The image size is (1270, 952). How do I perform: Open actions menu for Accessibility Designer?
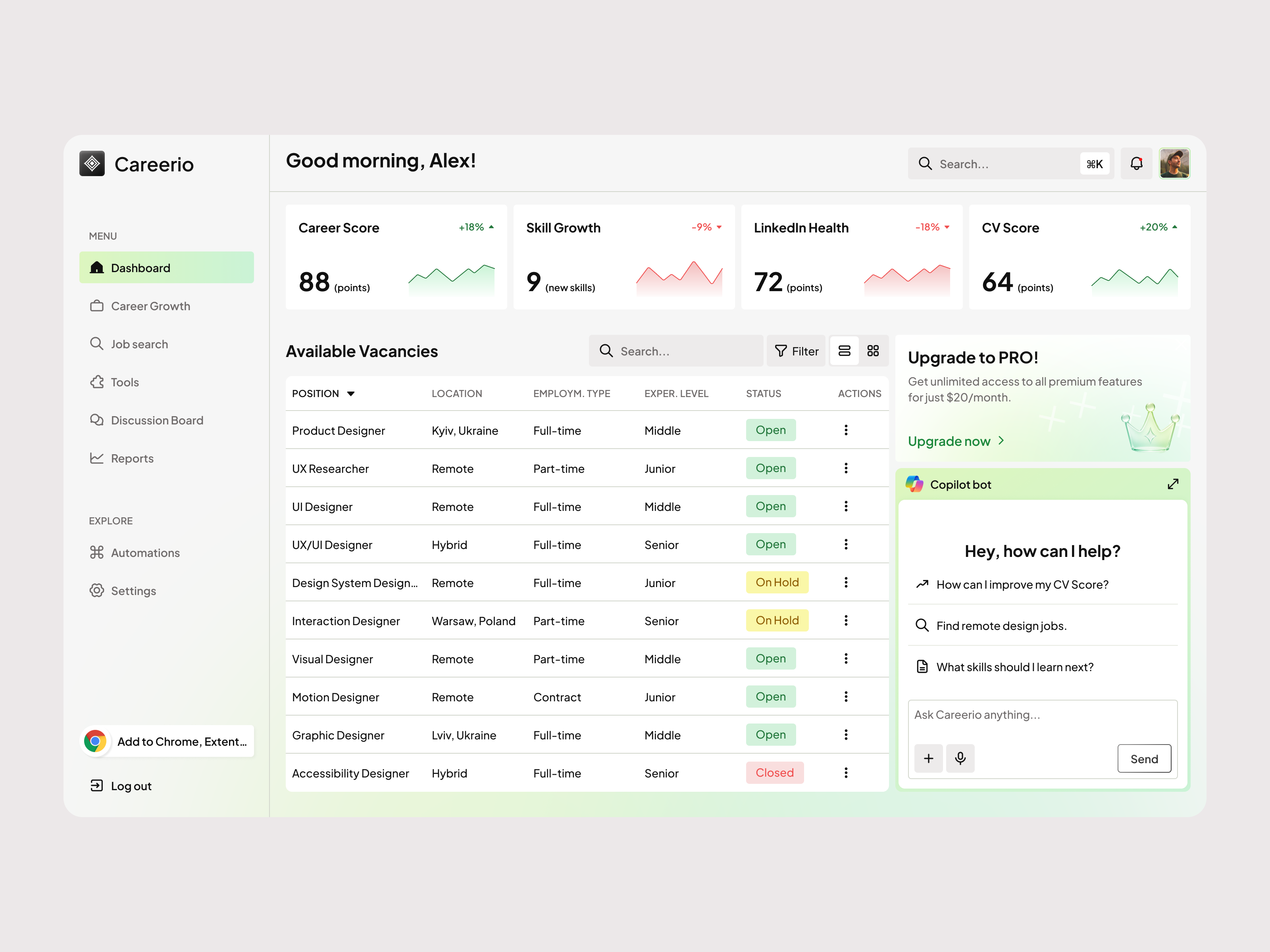coord(846,773)
